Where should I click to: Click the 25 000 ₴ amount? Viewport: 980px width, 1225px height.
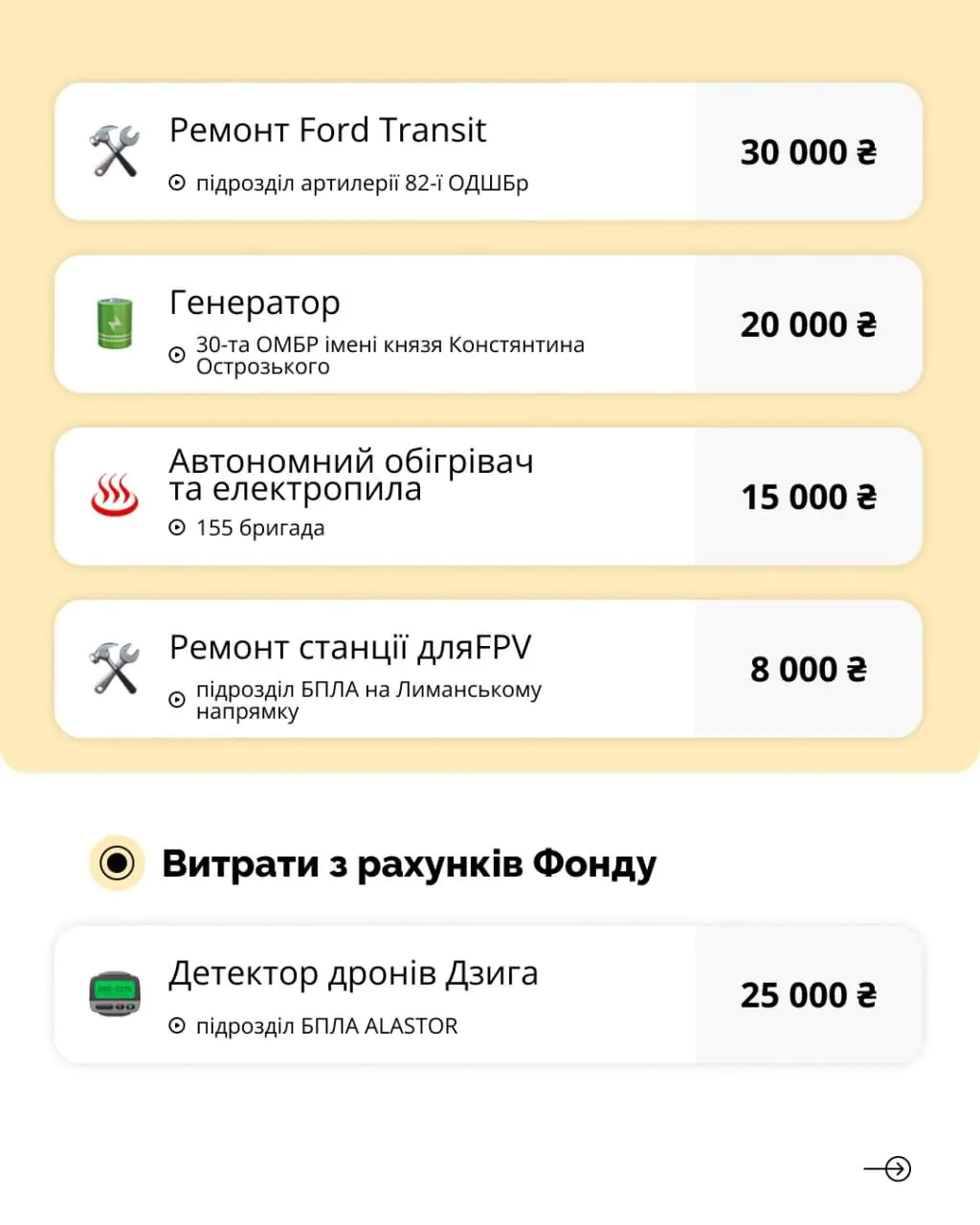(808, 995)
